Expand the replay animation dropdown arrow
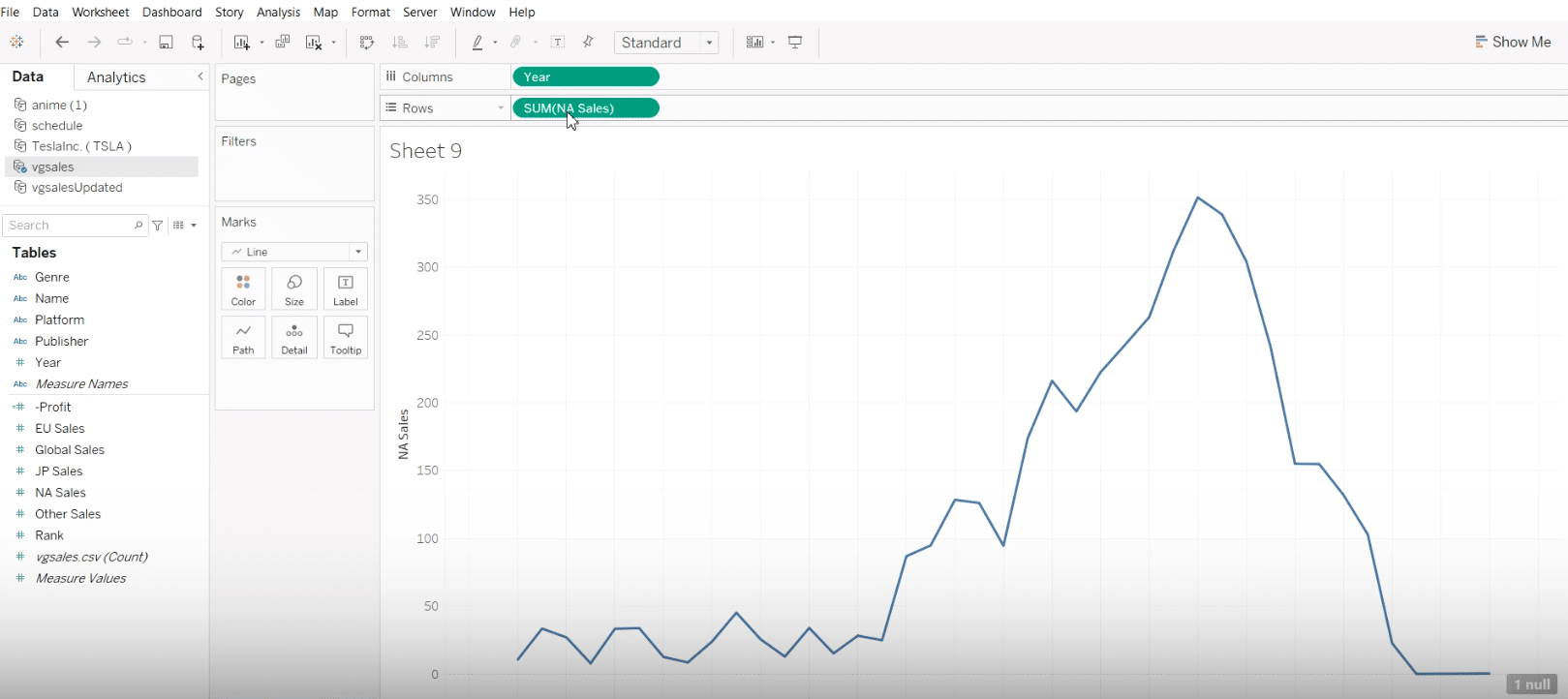The width and height of the screenshot is (1568, 699). (144, 43)
